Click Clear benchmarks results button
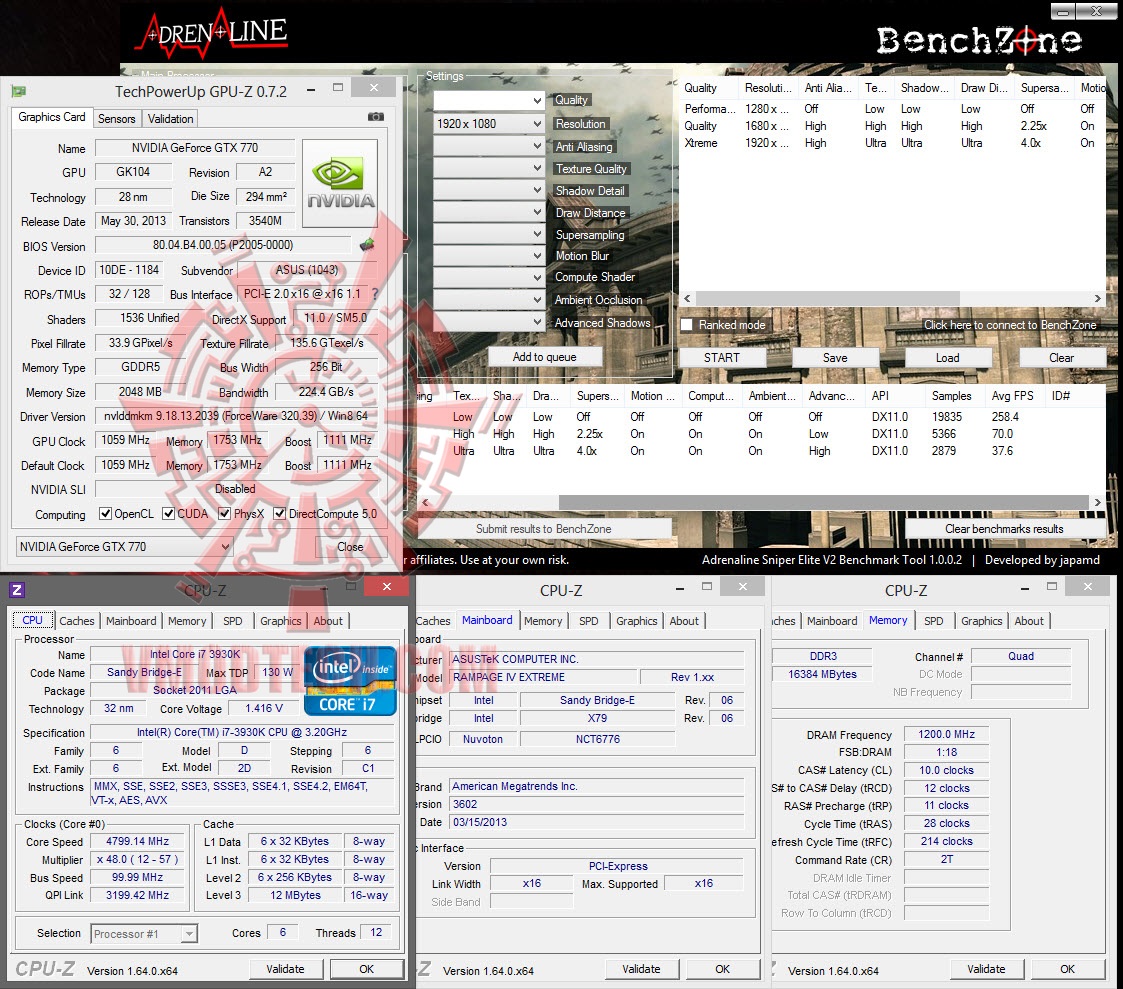This screenshot has width=1123, height=989. click(x=1004, y=529)
